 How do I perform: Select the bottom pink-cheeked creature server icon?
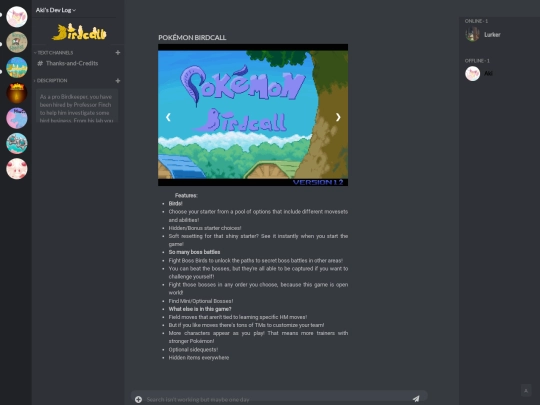click(17, 169)
